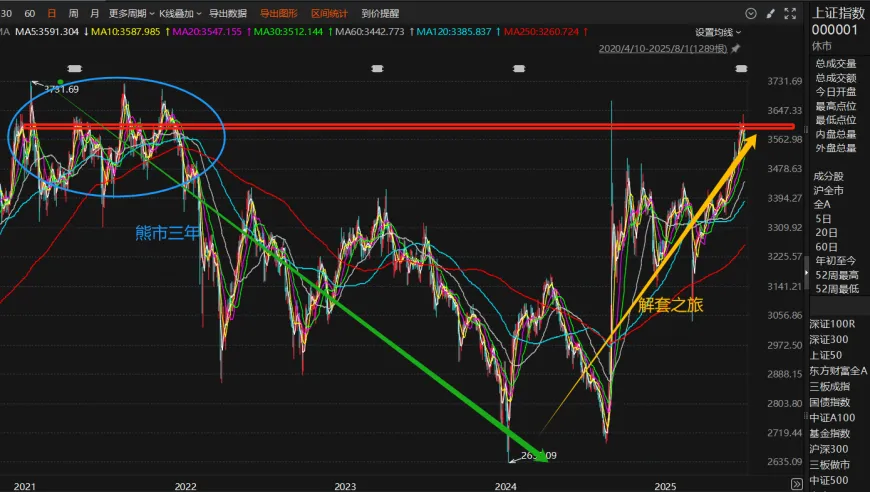Click 导出图形 in the toolbar
The image size is (870, 492).
pos(279,14)
